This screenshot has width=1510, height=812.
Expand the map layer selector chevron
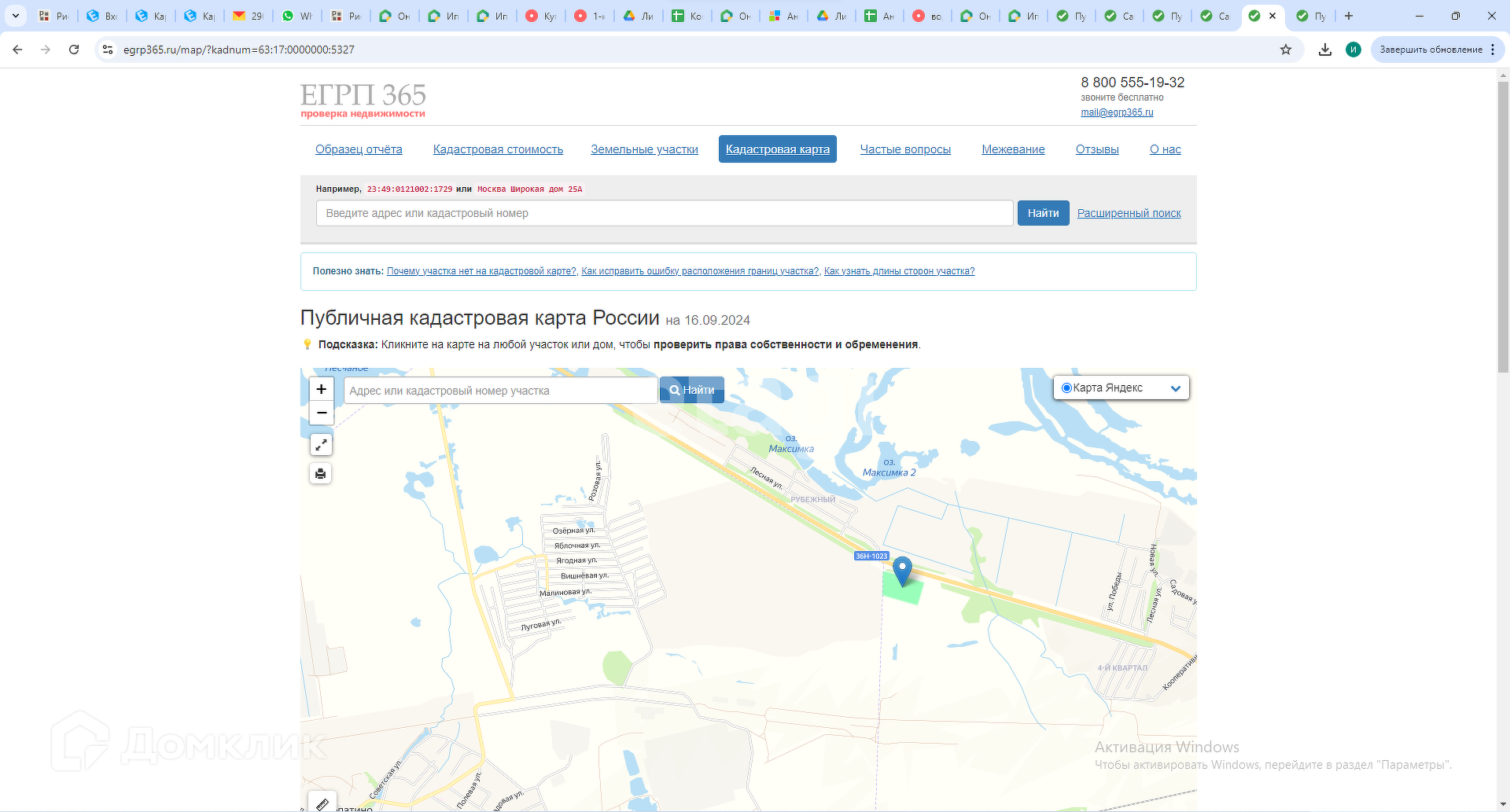point(1176,388)
